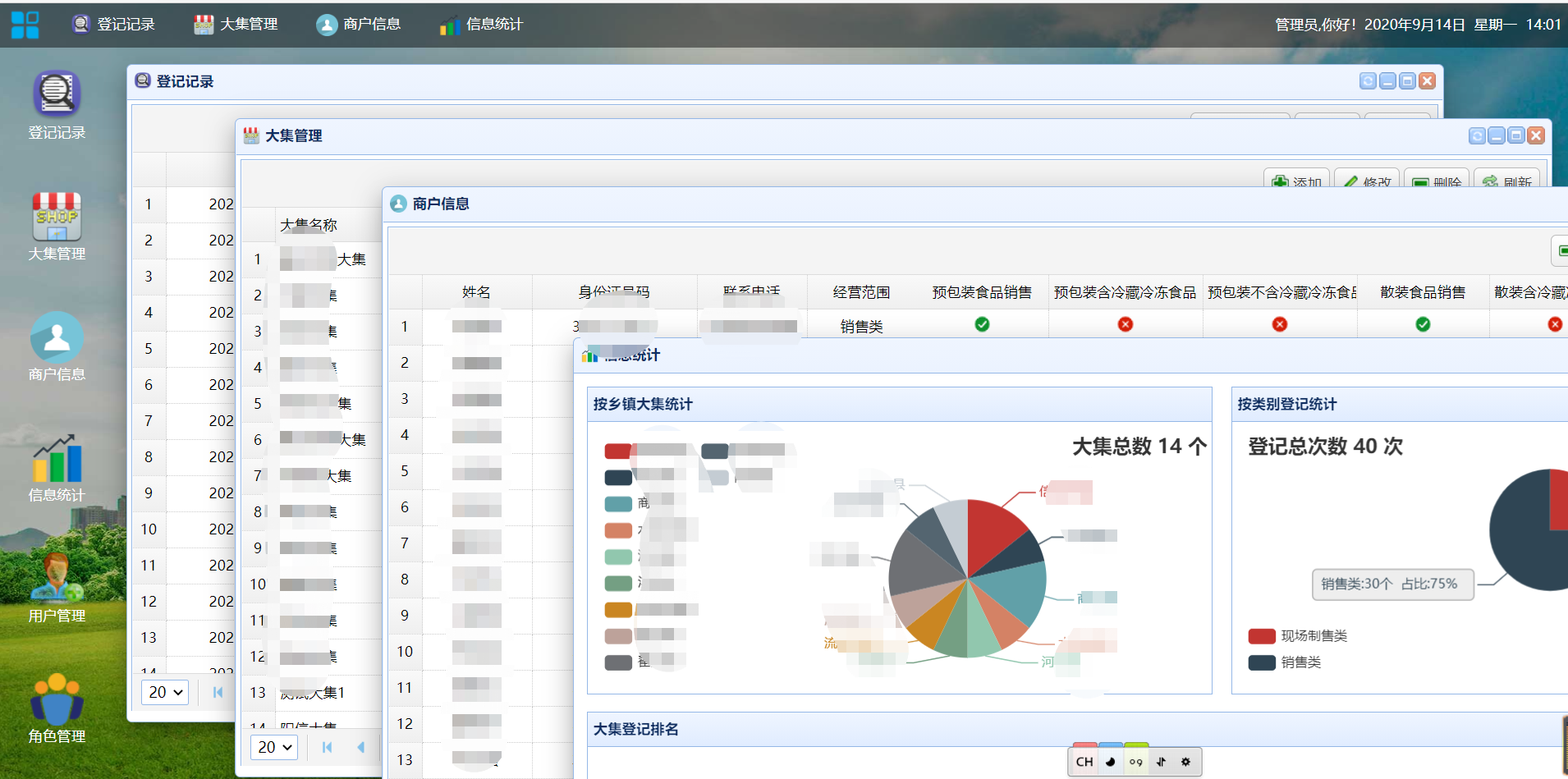Launch the 角色管理 desktop icon
The height and width of the screenshot is (779, 1568).
57,708
